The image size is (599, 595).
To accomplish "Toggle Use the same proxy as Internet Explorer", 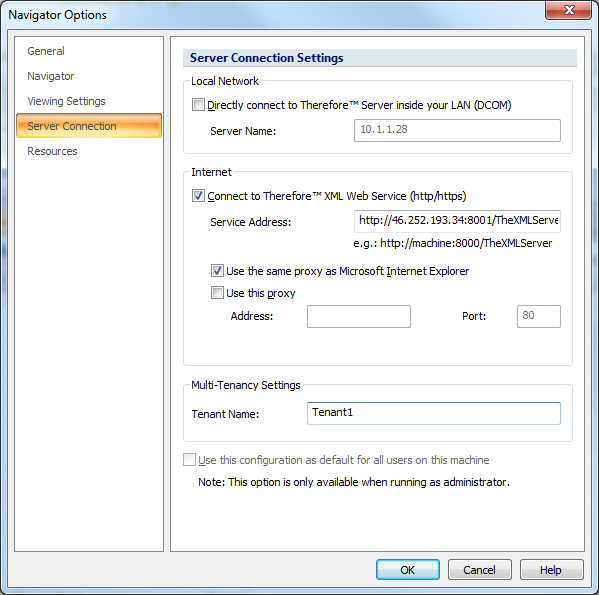I will [x=217, y=271].
